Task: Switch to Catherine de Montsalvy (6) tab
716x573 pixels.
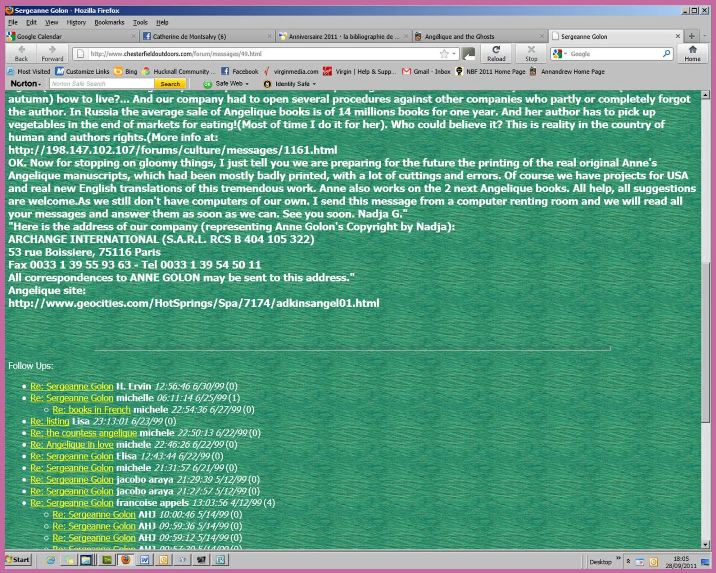Action: 207,36
